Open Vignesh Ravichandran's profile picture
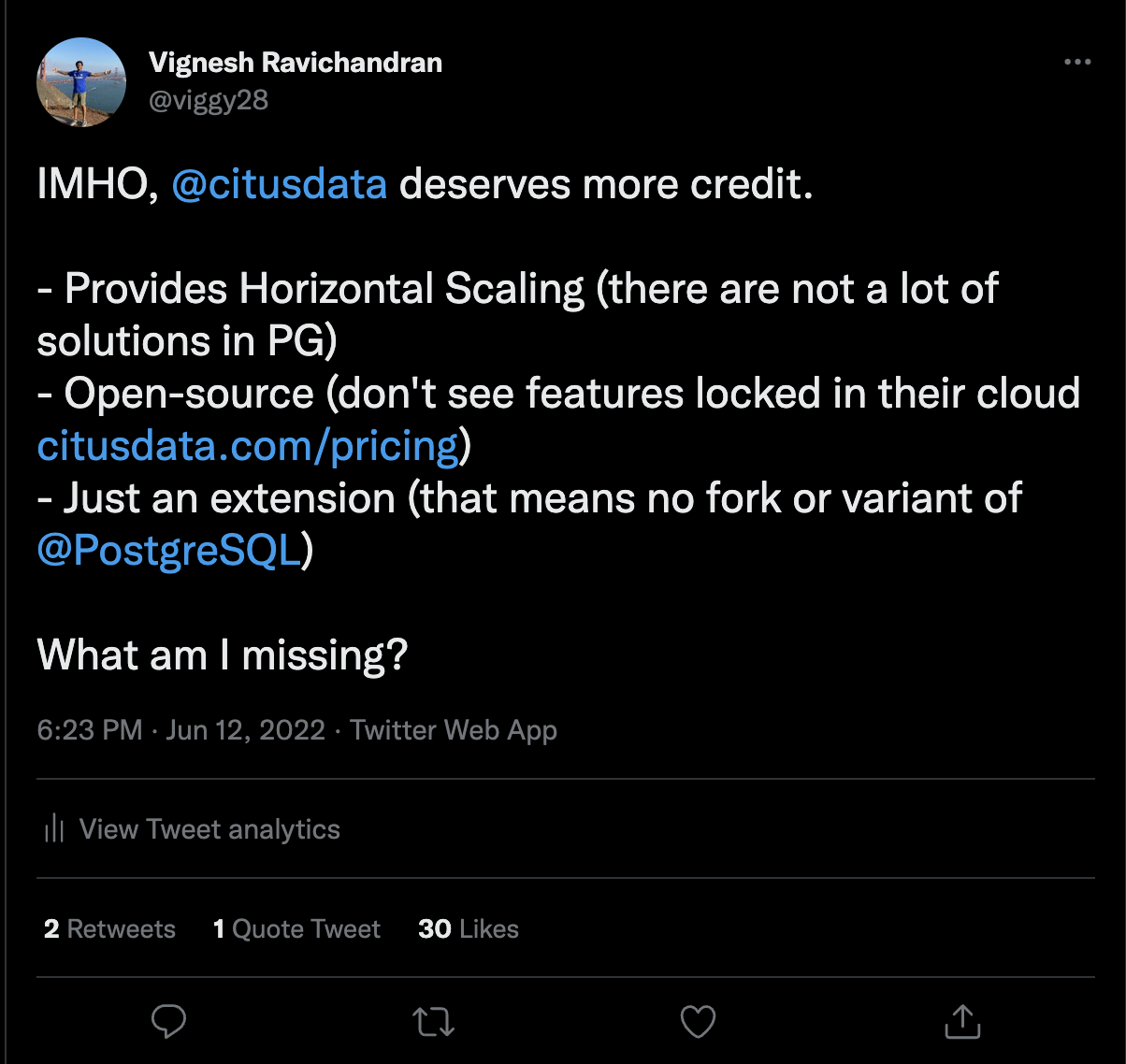Viewport: 1126px width, 1064px height. click(x=81, y=82)
